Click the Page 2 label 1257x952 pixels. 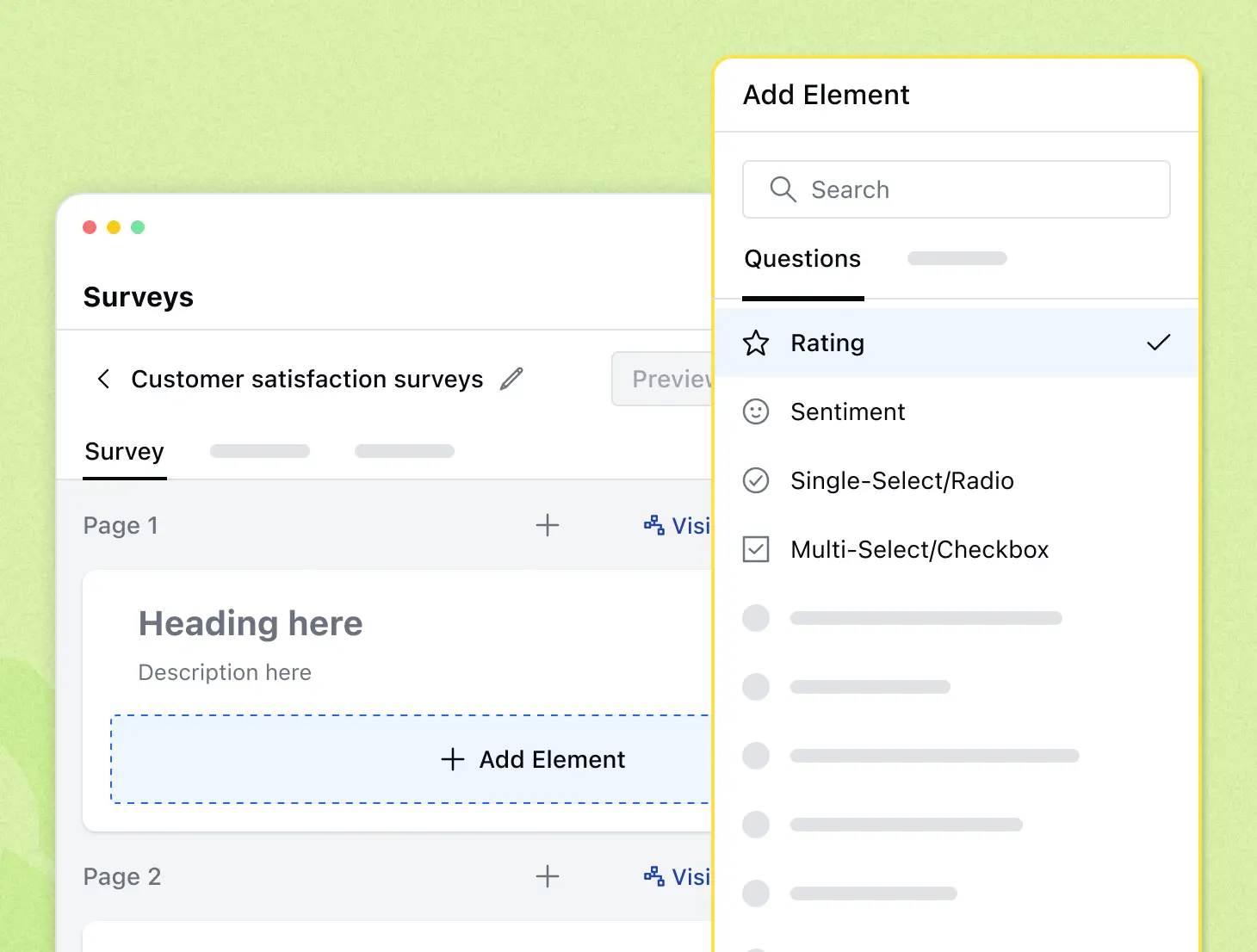[122, 876]
